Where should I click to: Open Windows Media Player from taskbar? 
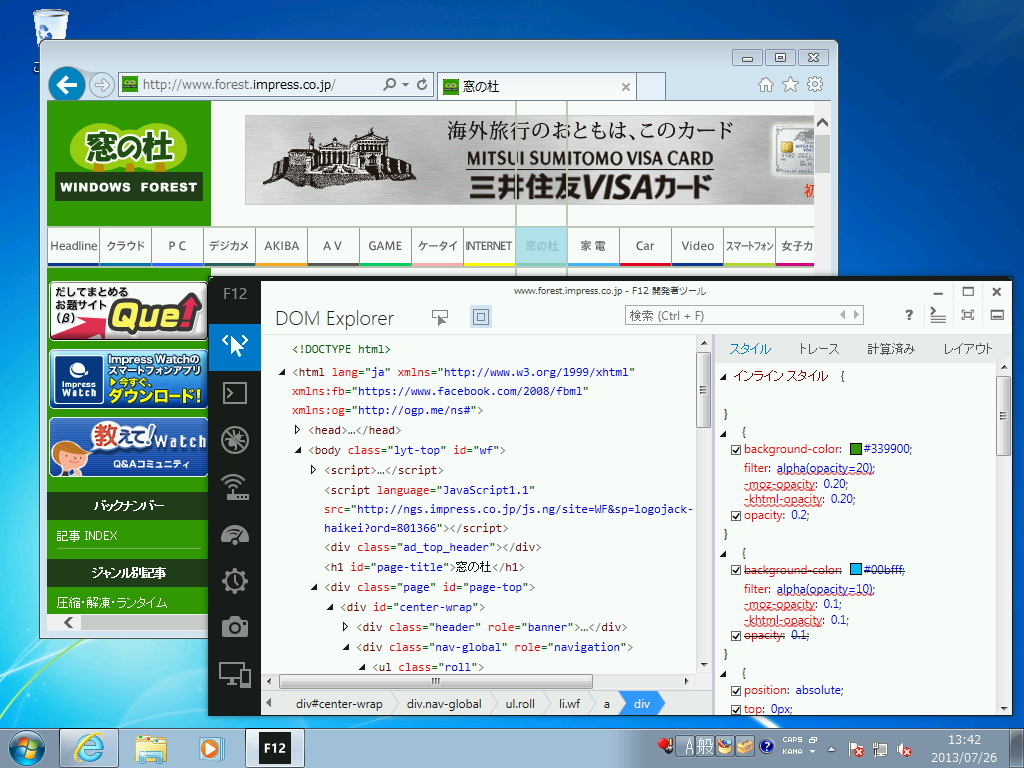211,748
